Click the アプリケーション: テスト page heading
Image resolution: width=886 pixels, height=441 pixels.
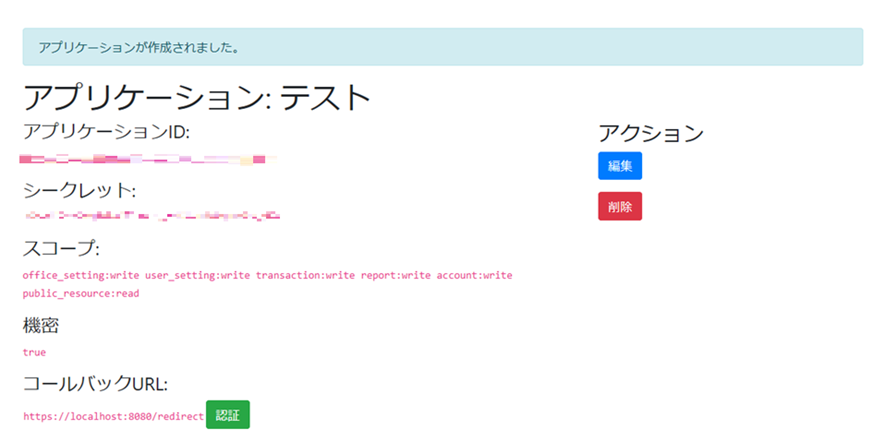(x=197, y=97)
